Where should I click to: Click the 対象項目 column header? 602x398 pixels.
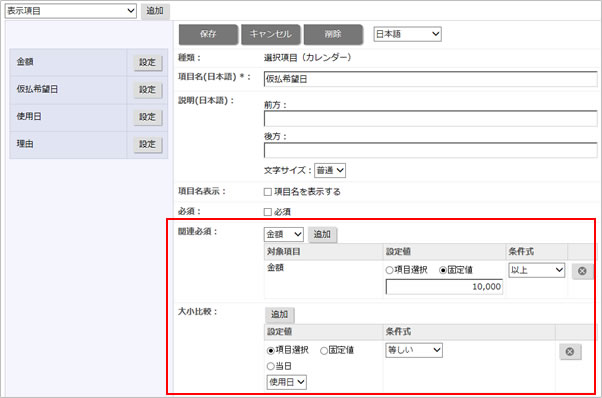tap(324, 252)
